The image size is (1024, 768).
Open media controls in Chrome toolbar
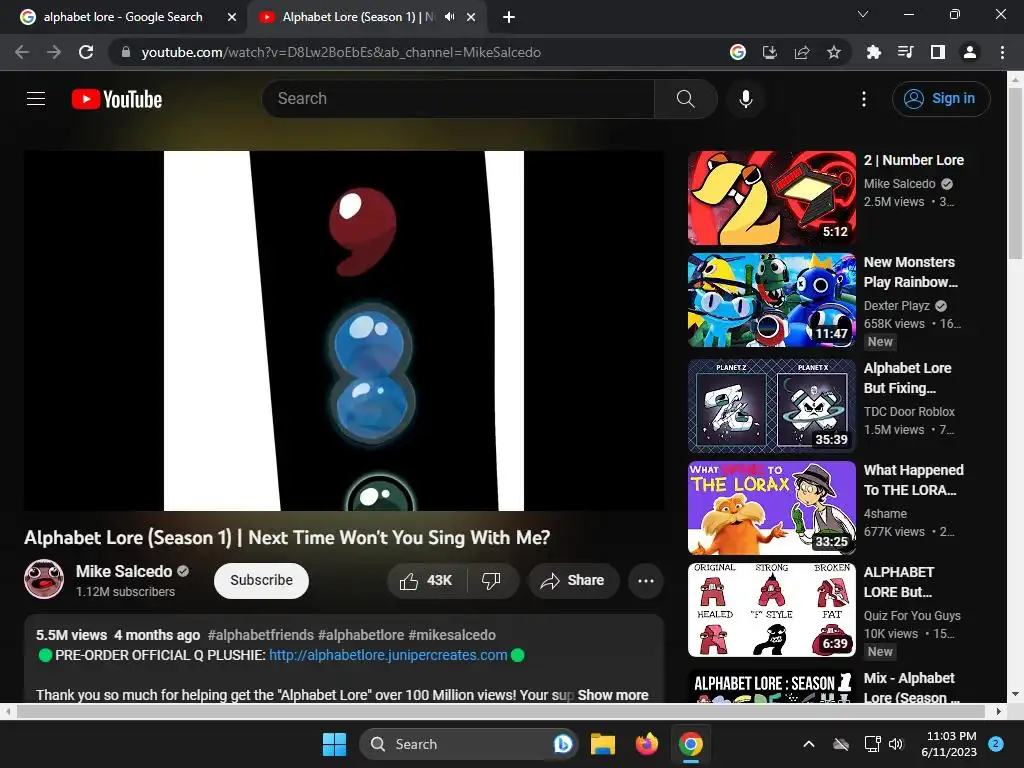point(905,52)
